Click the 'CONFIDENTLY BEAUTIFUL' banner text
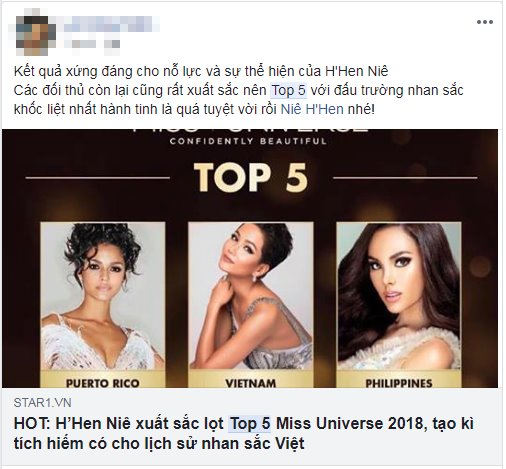Image resolution: width=506 pixels, height=469 pixels. point(248,141)
